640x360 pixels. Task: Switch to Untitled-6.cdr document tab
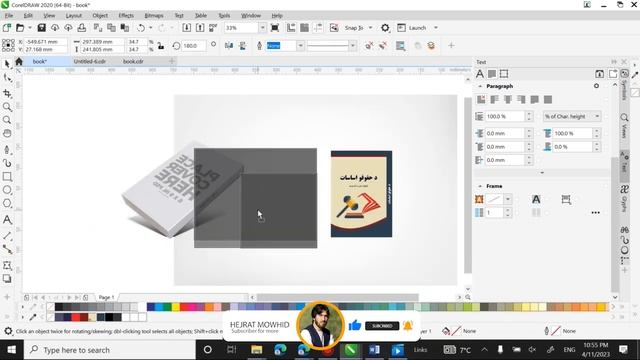coord(90,61)
